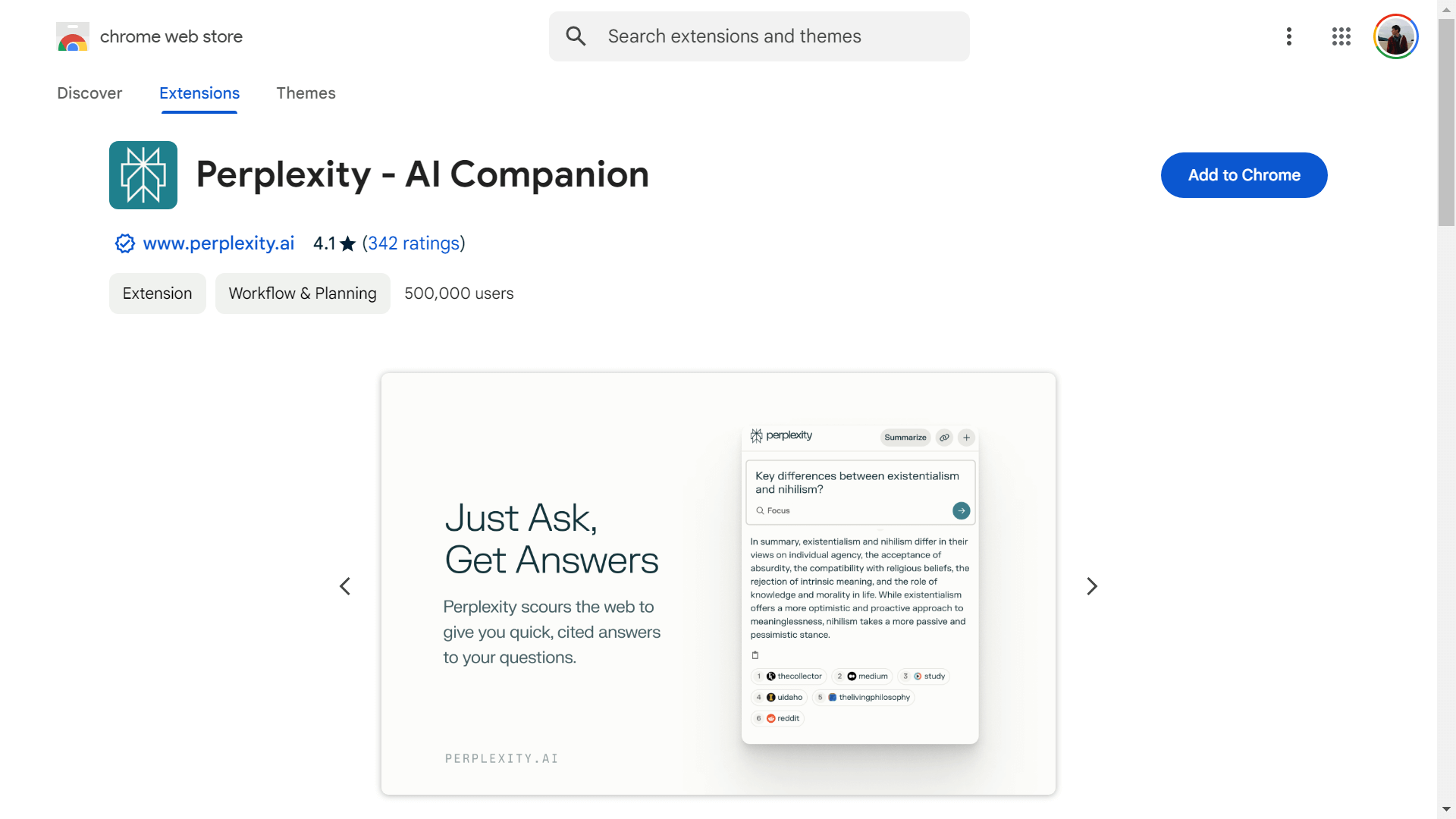The width and height of the screenshot is (1456, 819).
Task: Switch to the Discover tab
Action: pos(89,93)
